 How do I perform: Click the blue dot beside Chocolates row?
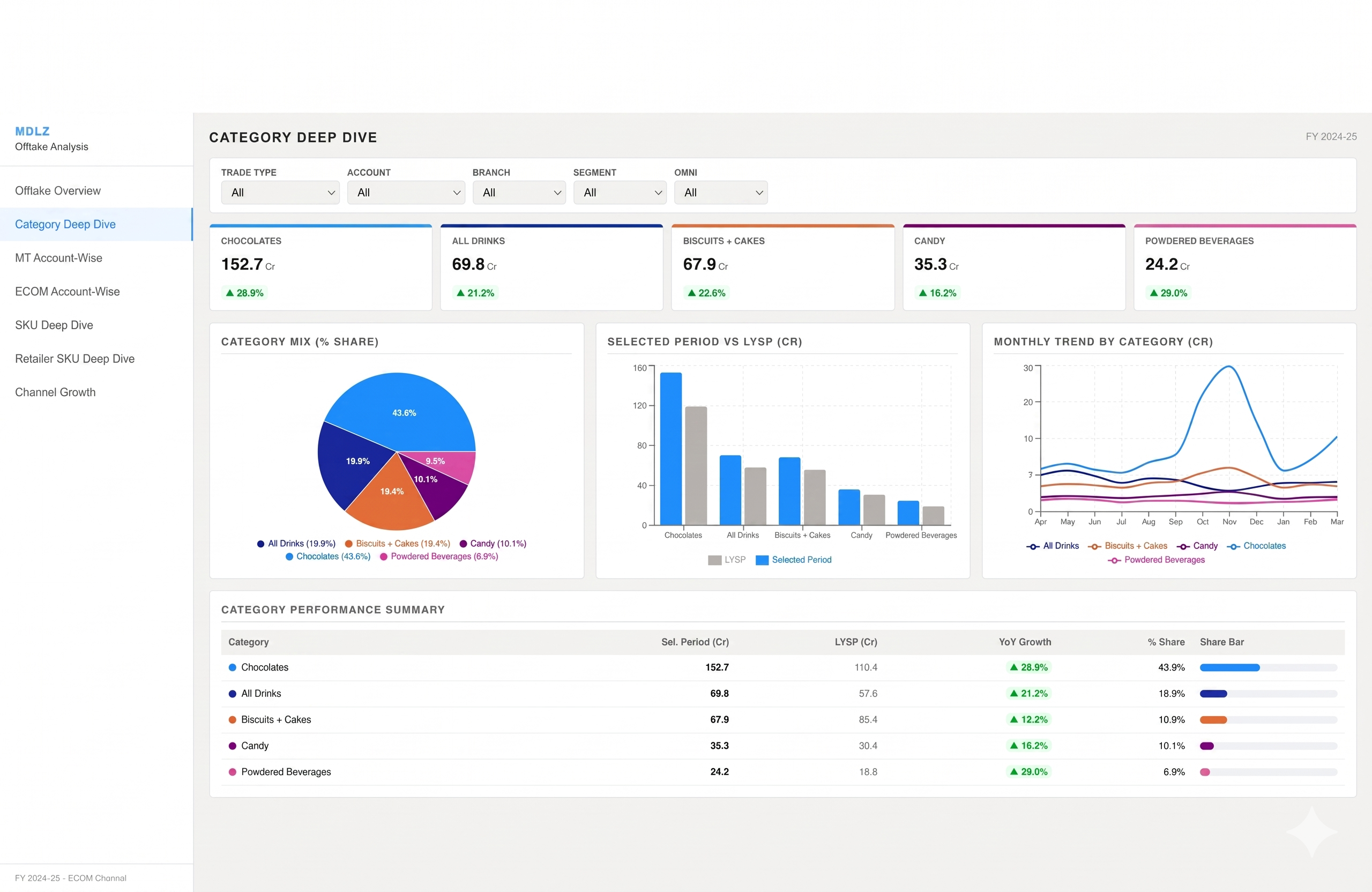(x=232, y=668)
